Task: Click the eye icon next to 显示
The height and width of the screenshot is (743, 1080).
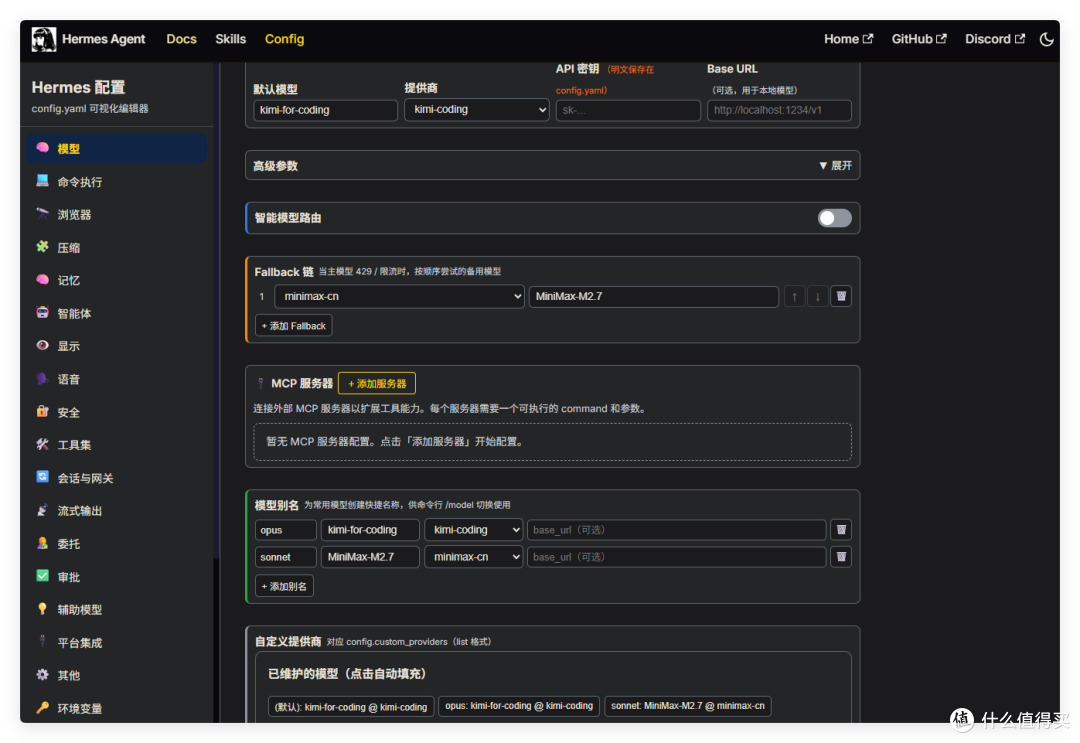Action: click(x=43, y=346)
